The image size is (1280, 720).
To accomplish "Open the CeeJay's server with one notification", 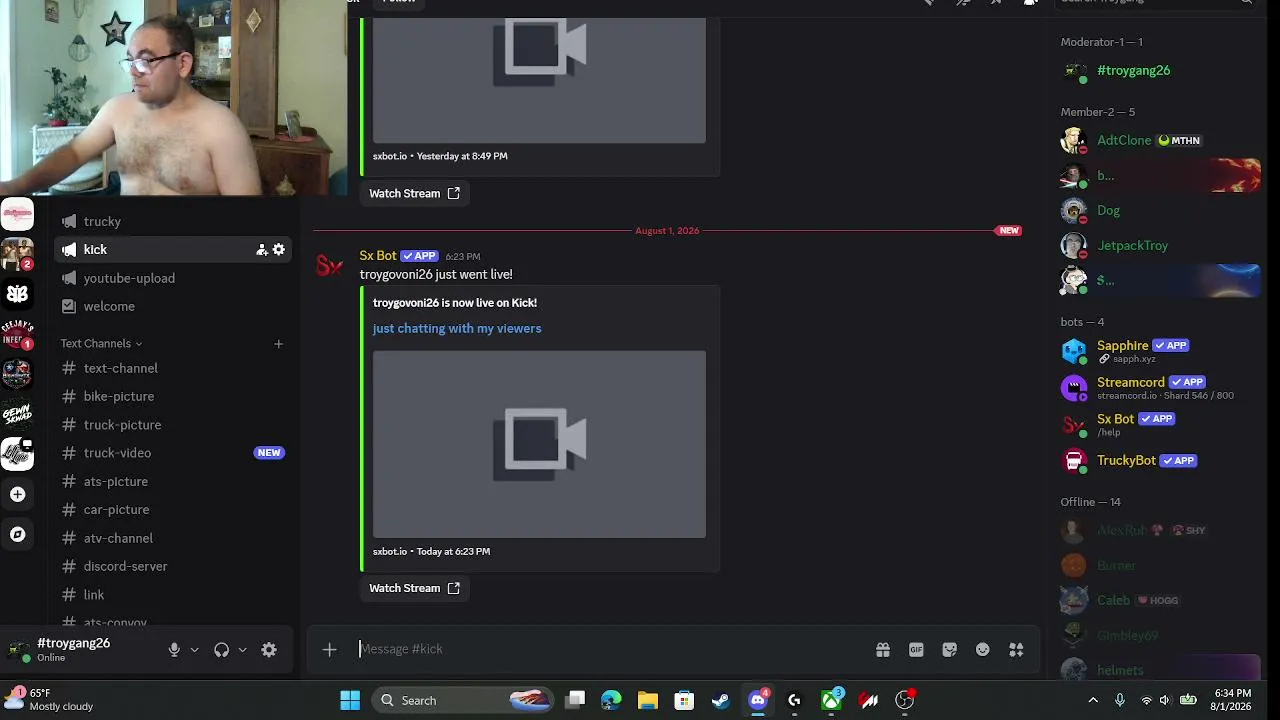I will [17, 334].
